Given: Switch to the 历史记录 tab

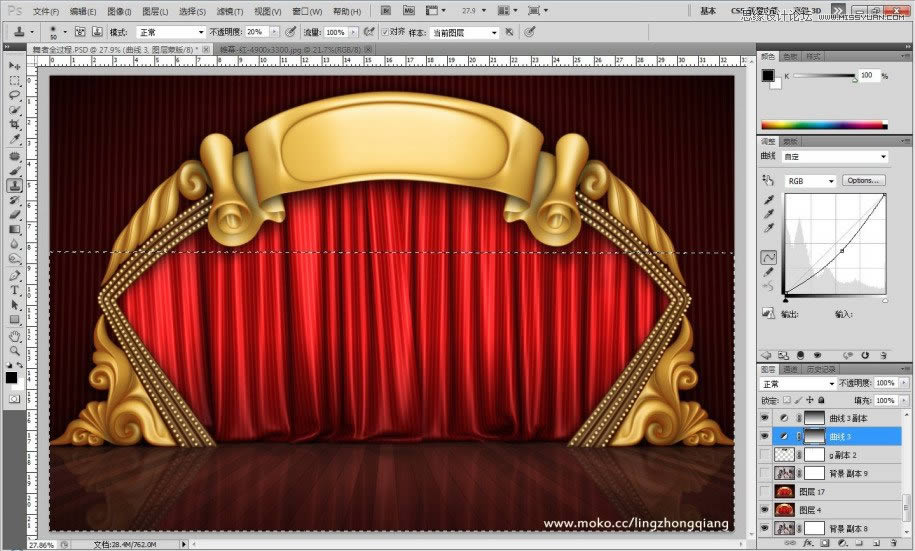Looking at the screenshot, I should [820, 369].
